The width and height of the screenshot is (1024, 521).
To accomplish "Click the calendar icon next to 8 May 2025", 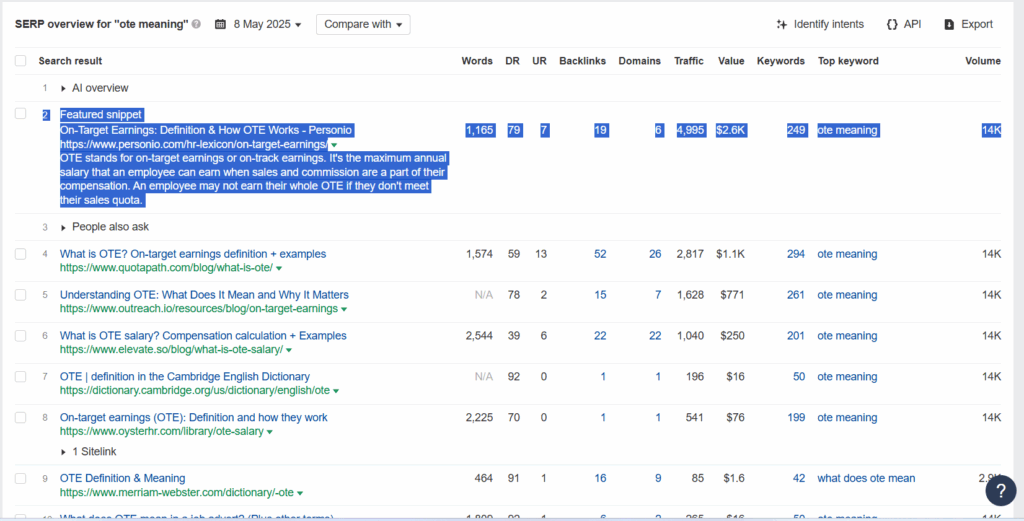I will pyautogui.click(x=220, y=25).
